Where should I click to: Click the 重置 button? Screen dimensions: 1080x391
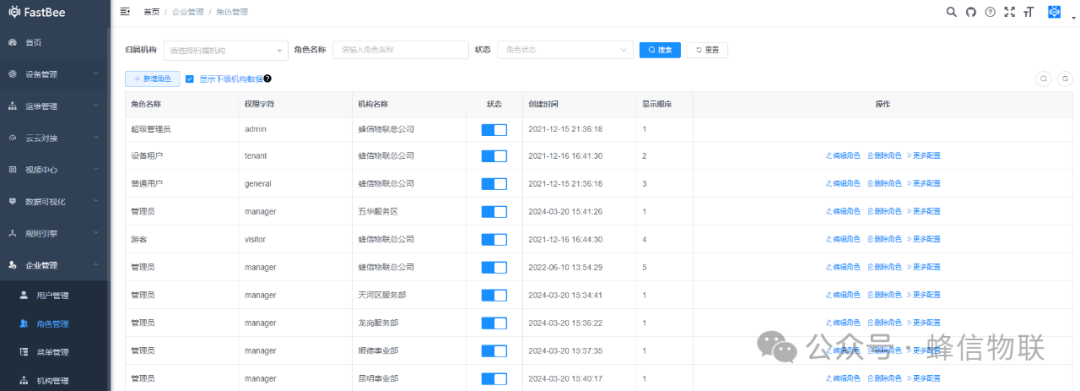coord(707,50)
